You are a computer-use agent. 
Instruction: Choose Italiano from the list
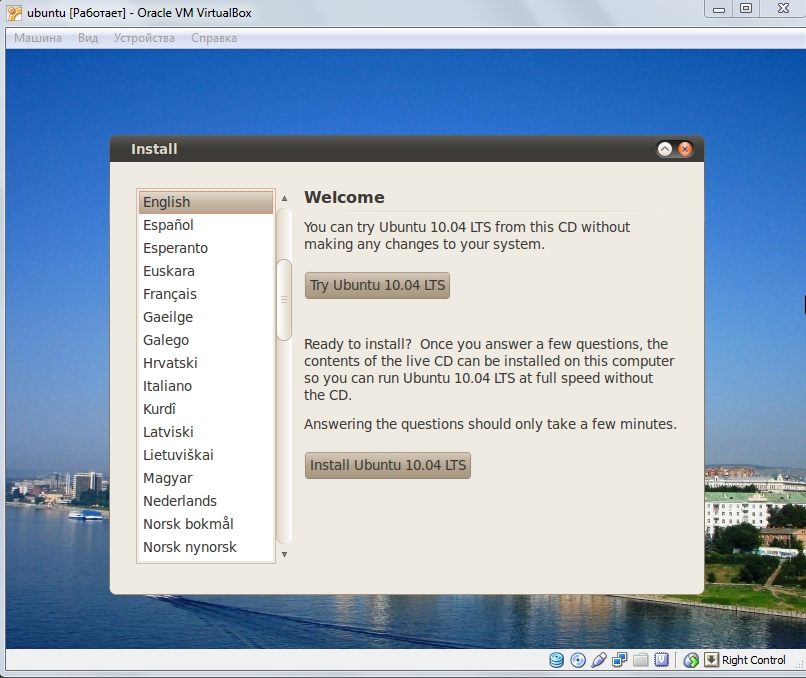[x=206, y=386]
